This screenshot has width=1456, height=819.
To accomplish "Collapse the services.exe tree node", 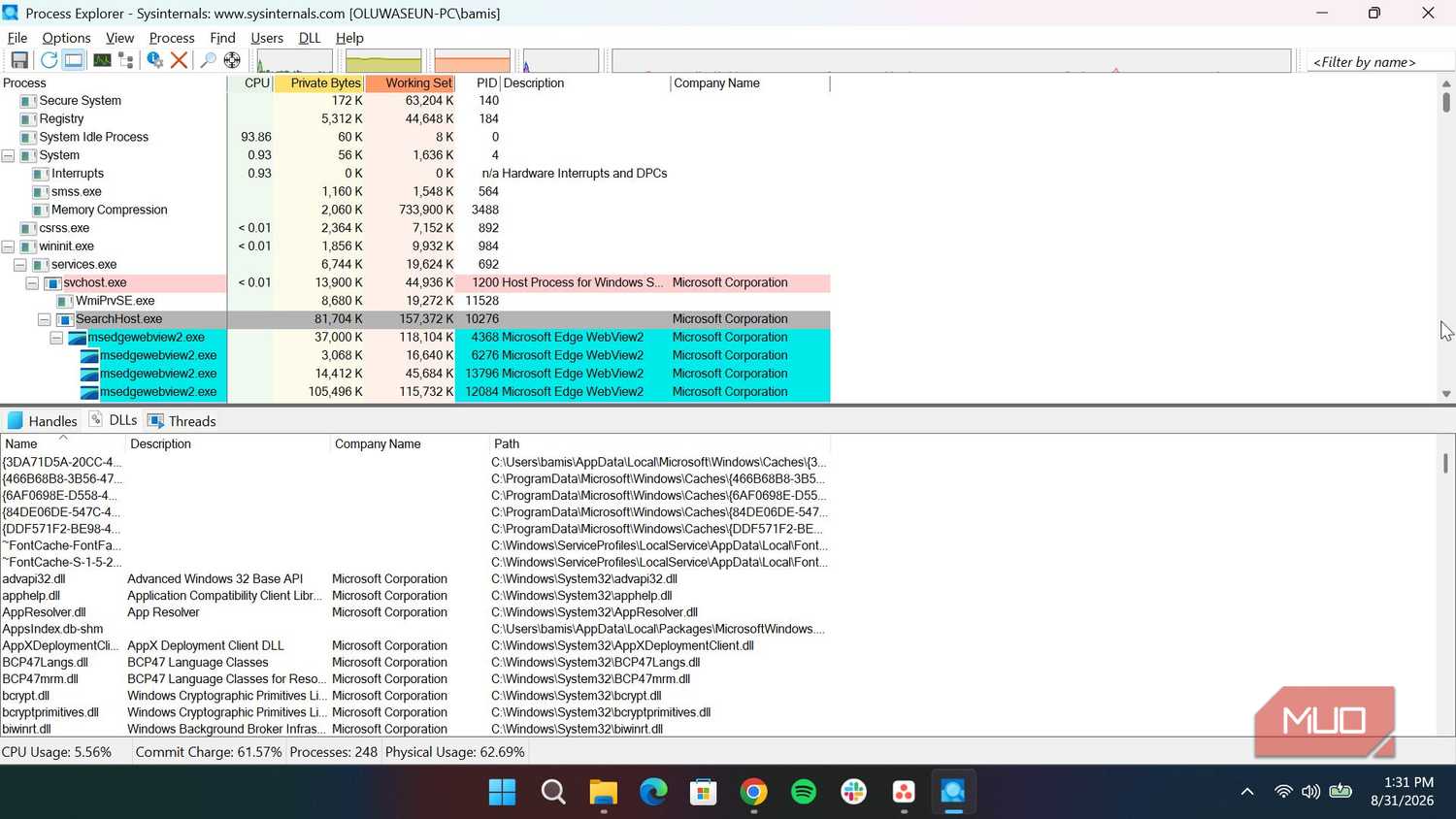I will pyautogui.click(x=19, y=265).
